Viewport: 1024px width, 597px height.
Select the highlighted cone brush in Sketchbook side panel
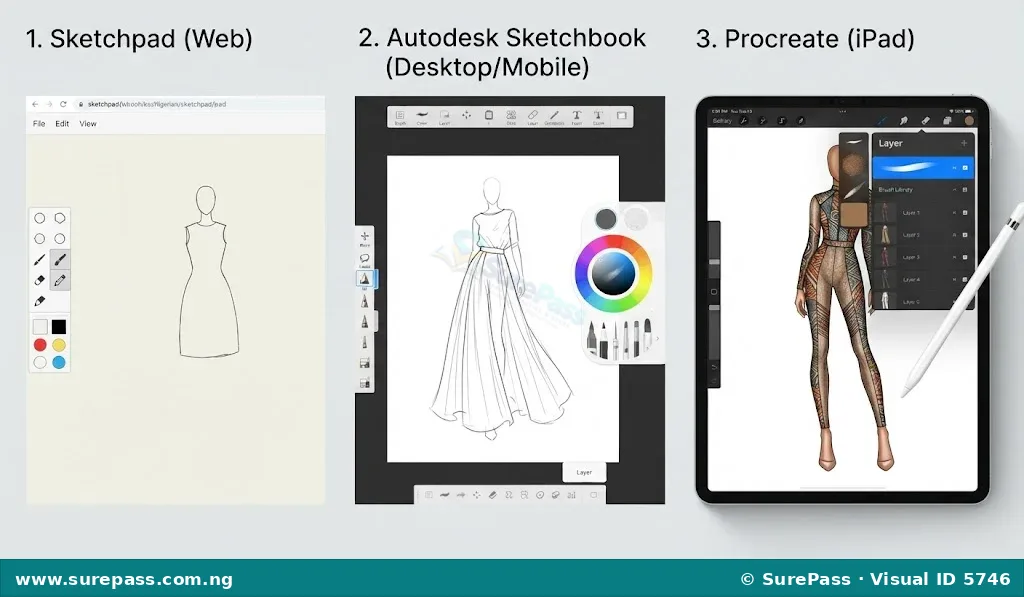[364, 280]
